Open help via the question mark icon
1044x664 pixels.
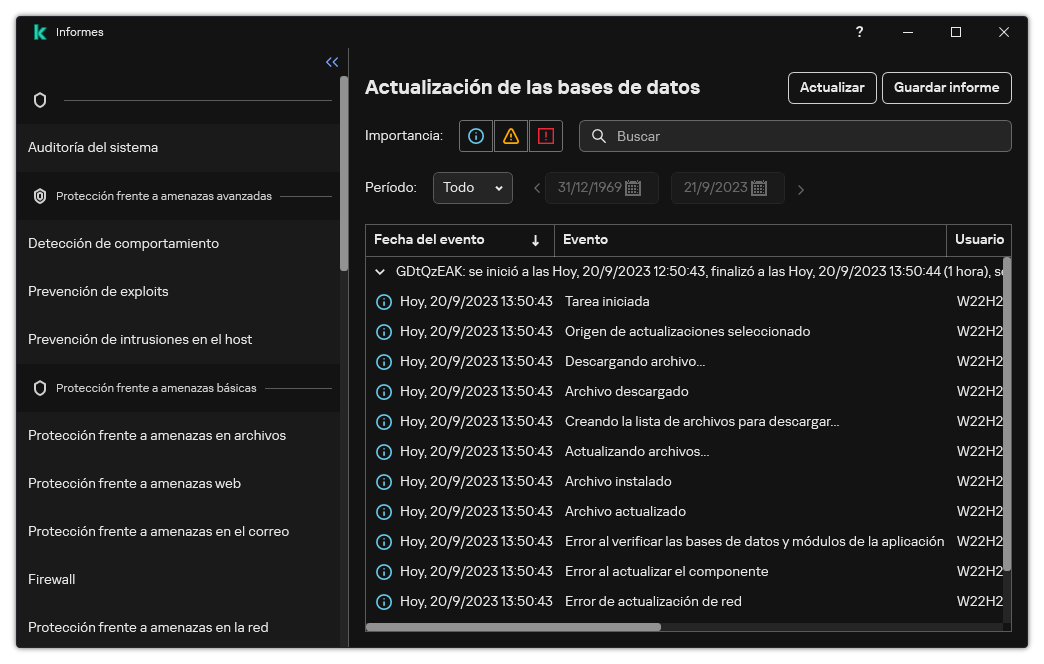pyautogui.click(x=859, y=32)
